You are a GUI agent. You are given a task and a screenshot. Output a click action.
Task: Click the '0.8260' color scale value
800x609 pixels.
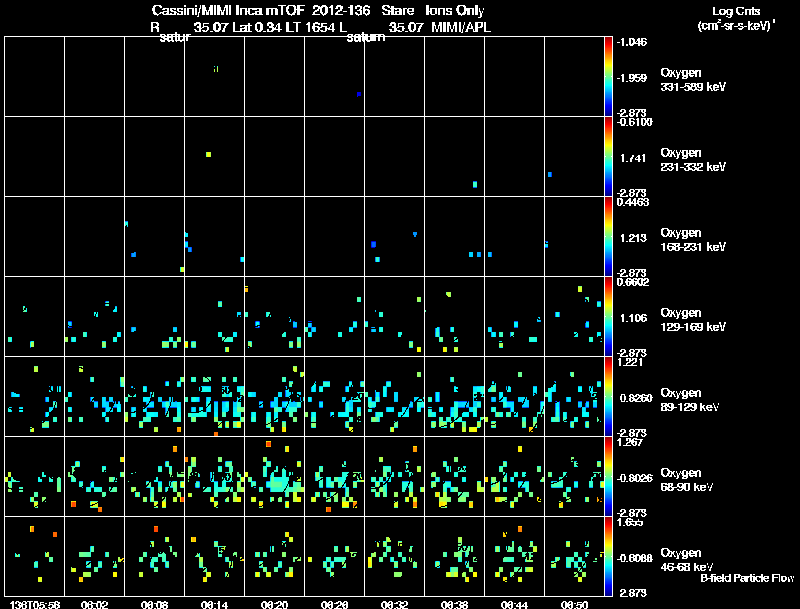[636, 398]
